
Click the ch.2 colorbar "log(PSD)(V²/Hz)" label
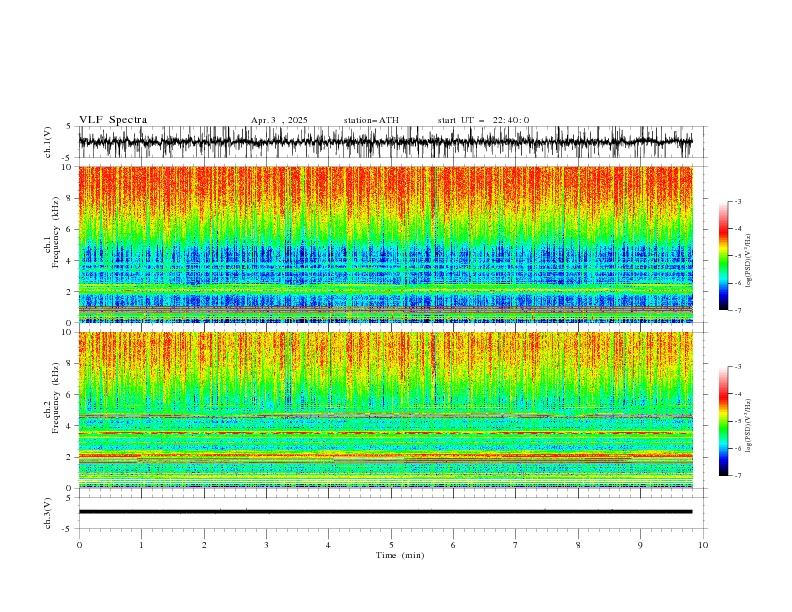pos(749,426)
